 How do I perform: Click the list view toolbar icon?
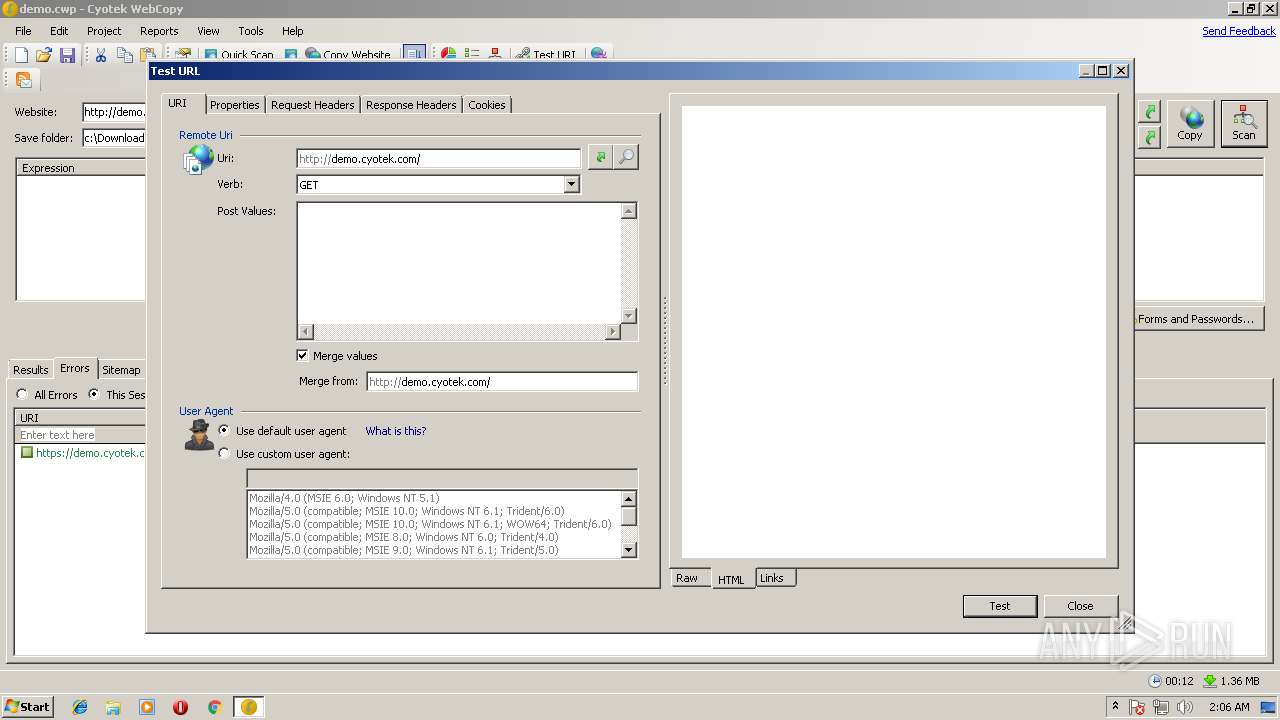(472, 55)
